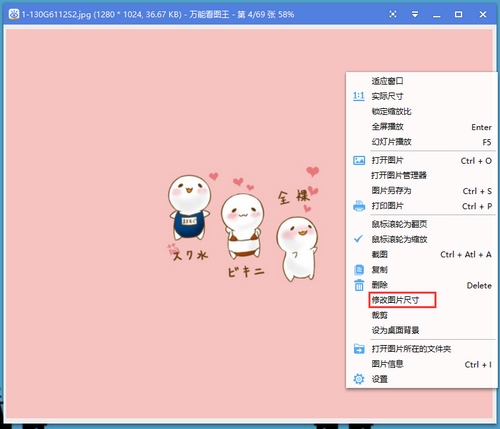Image resolution: width=500 pixels, height=429 pixels.
Task: Click the checkmark beside 鼠标滚轮为缩放
Action: click(358, 239)
